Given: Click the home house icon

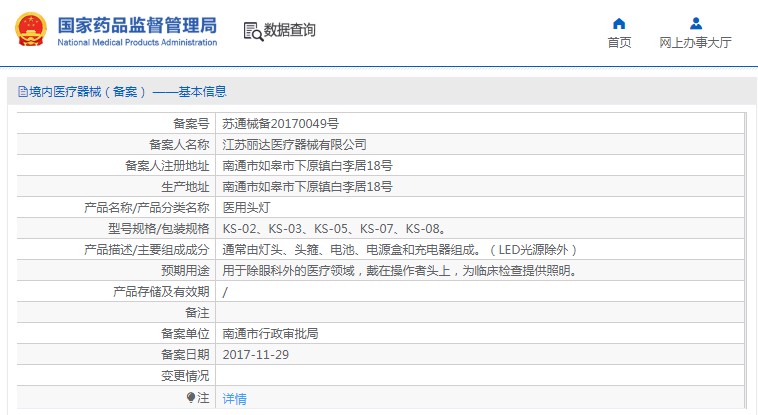Looking at the screenshot, I should 619,23.
